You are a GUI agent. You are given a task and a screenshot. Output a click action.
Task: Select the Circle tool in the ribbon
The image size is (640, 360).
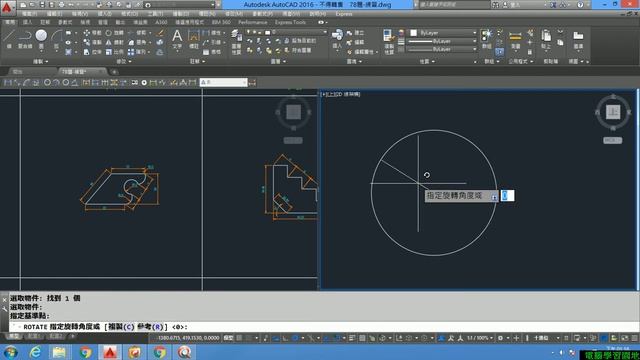[41, 39]
